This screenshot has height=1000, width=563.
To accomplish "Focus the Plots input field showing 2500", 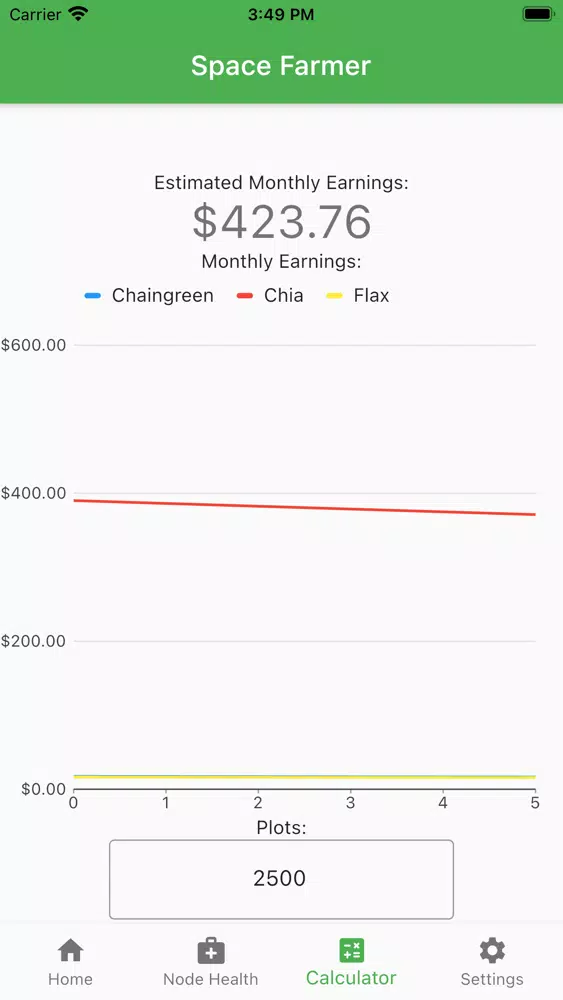I will [281, 879].
